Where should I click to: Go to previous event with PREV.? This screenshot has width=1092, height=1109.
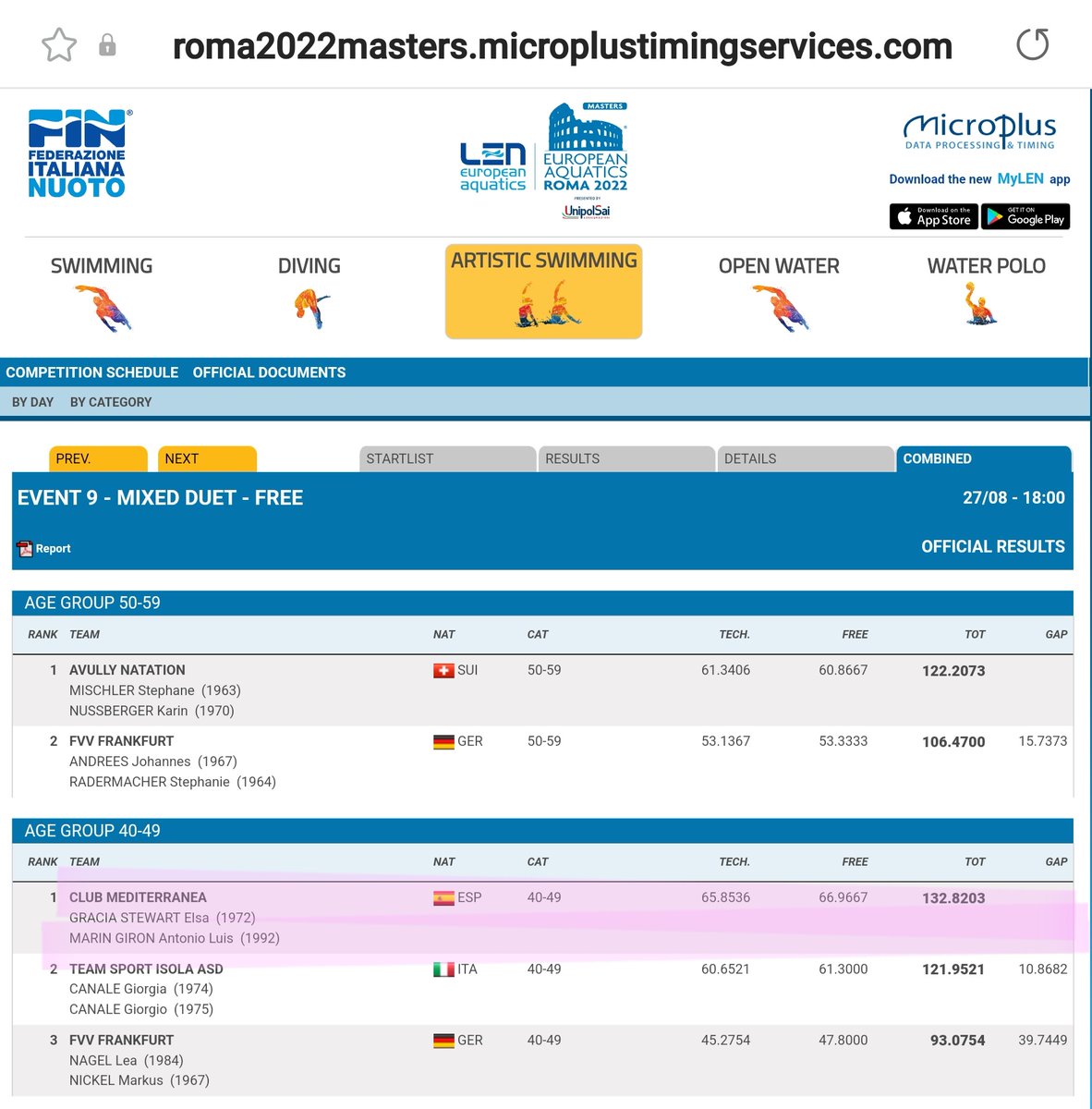tap(98, 458)
